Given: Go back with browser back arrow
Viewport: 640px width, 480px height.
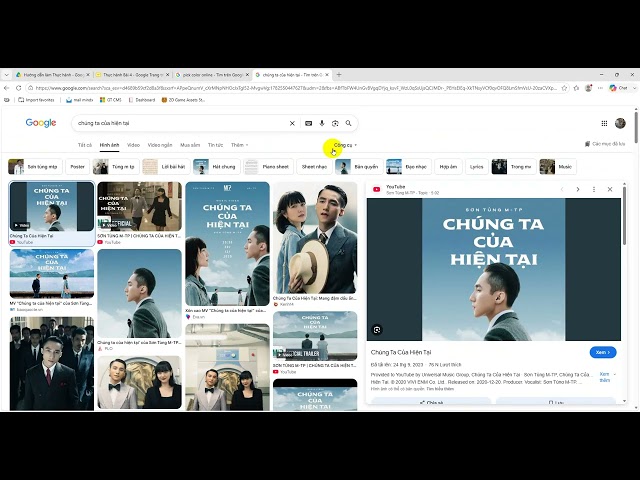Looking at the screenshot, I should point(7,88).
